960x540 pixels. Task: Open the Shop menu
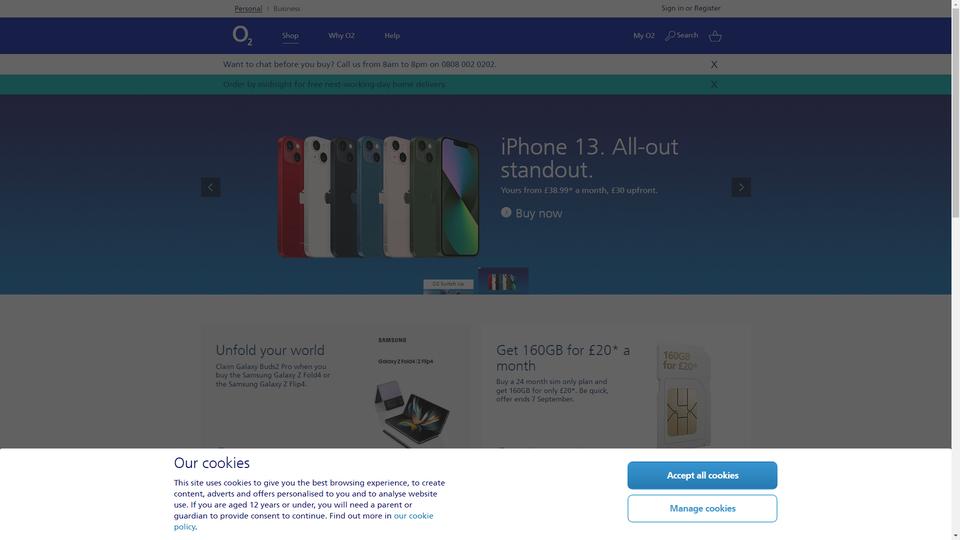click(290, 36)
